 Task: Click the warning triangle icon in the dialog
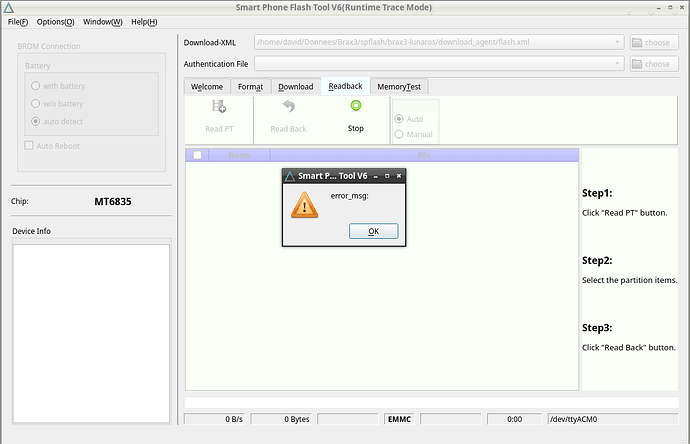pyautogui.click(x=305, y=205)
